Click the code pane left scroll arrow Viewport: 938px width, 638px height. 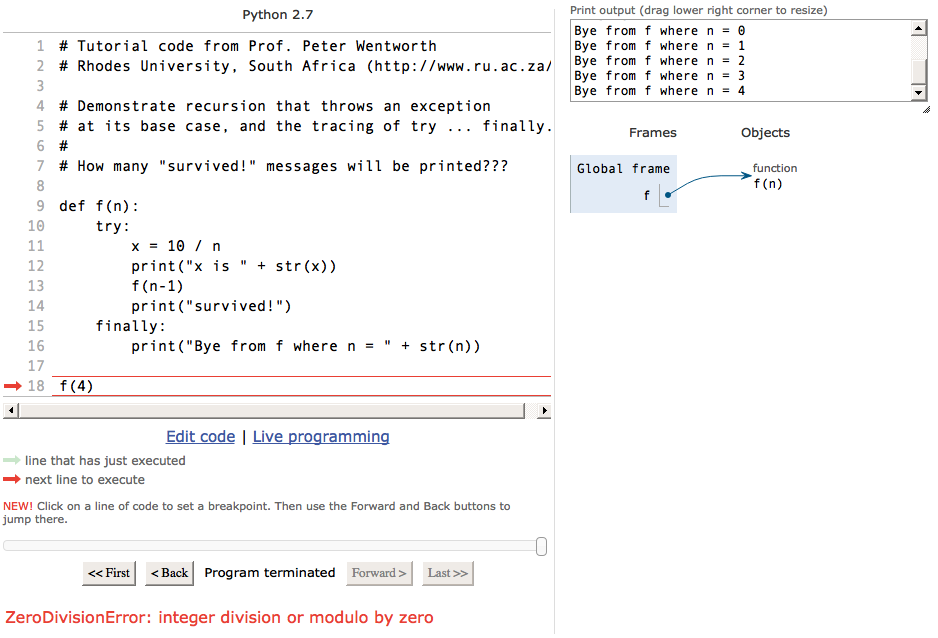tap(11, 411)
